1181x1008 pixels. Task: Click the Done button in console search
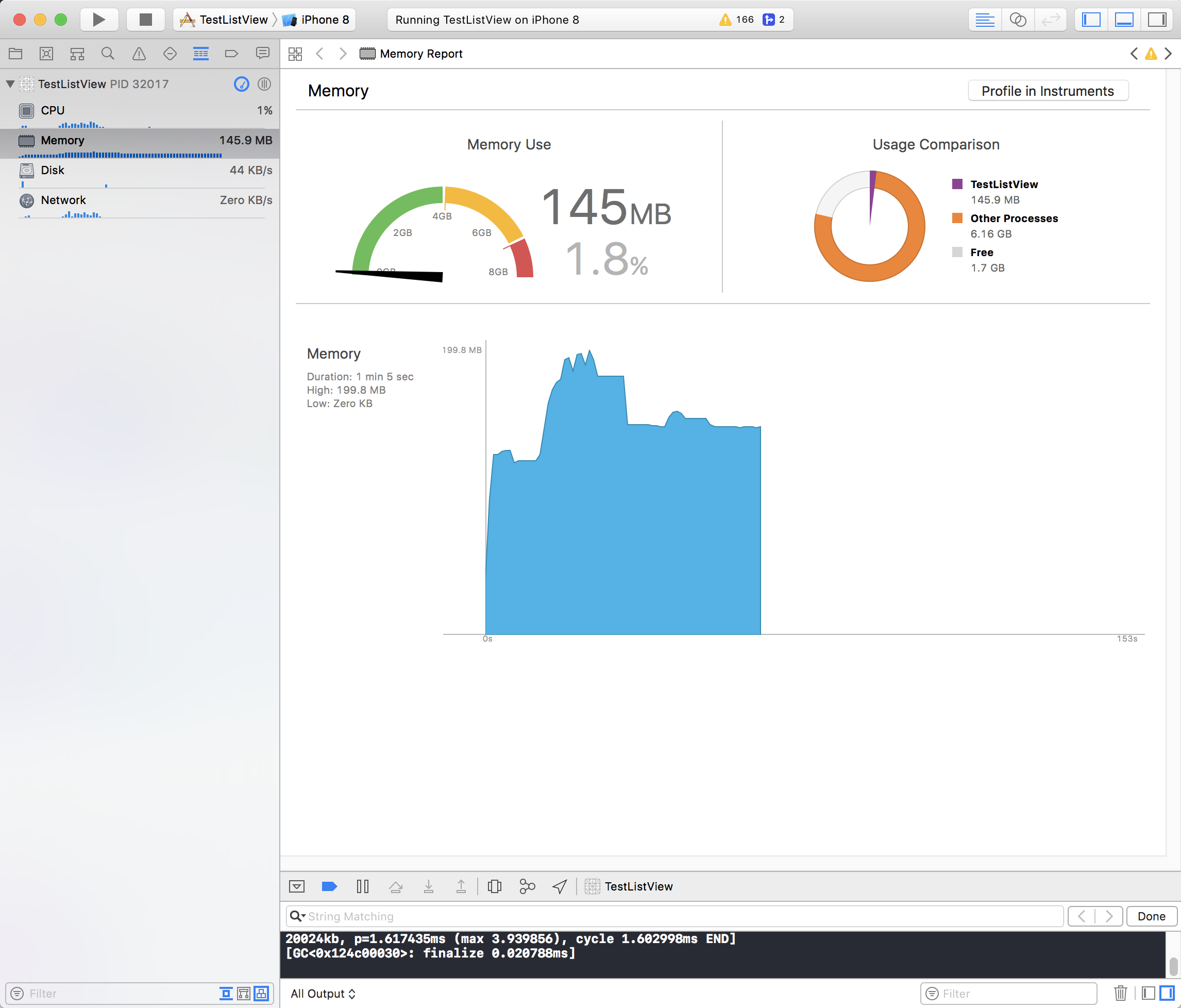pos(1151,916)
